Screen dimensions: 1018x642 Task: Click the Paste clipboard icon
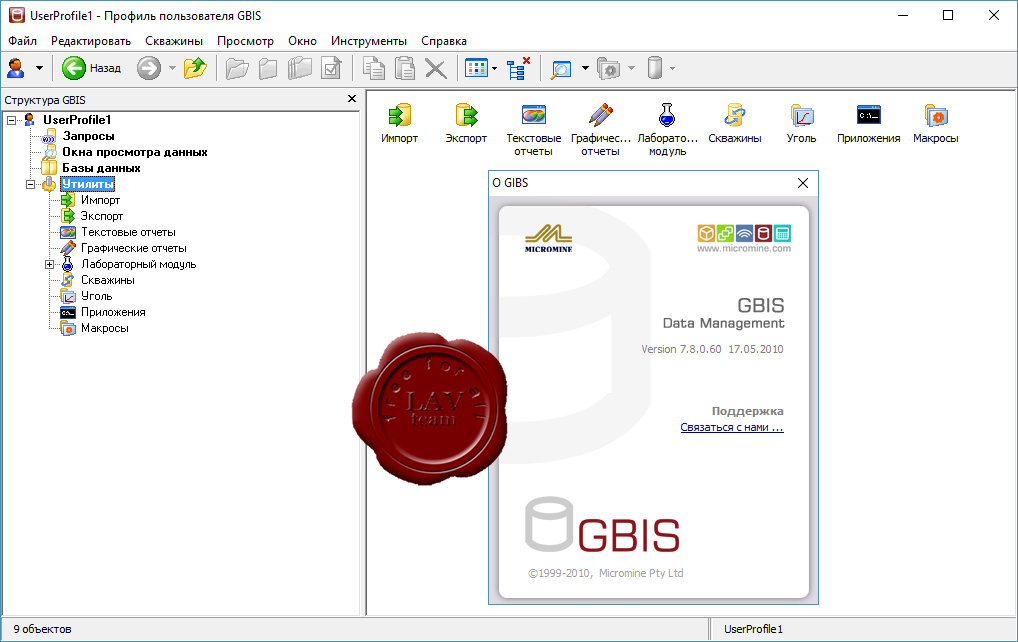coord(404,68)
